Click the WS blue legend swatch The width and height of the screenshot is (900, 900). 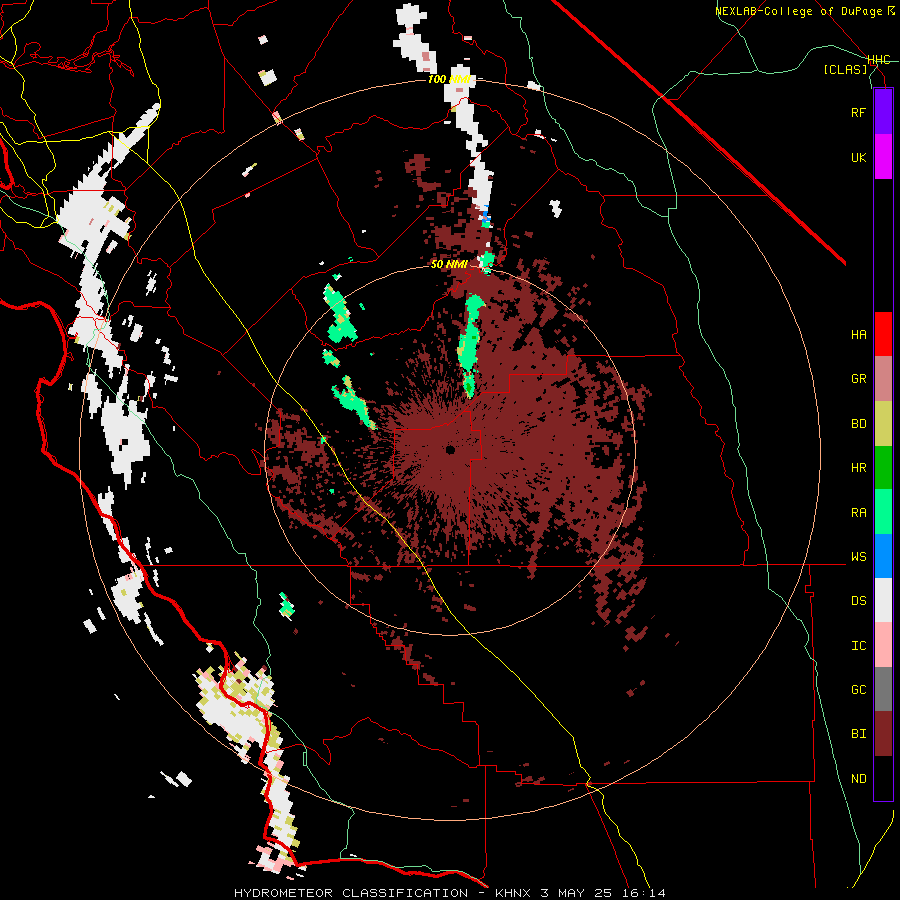pos(883,556)
